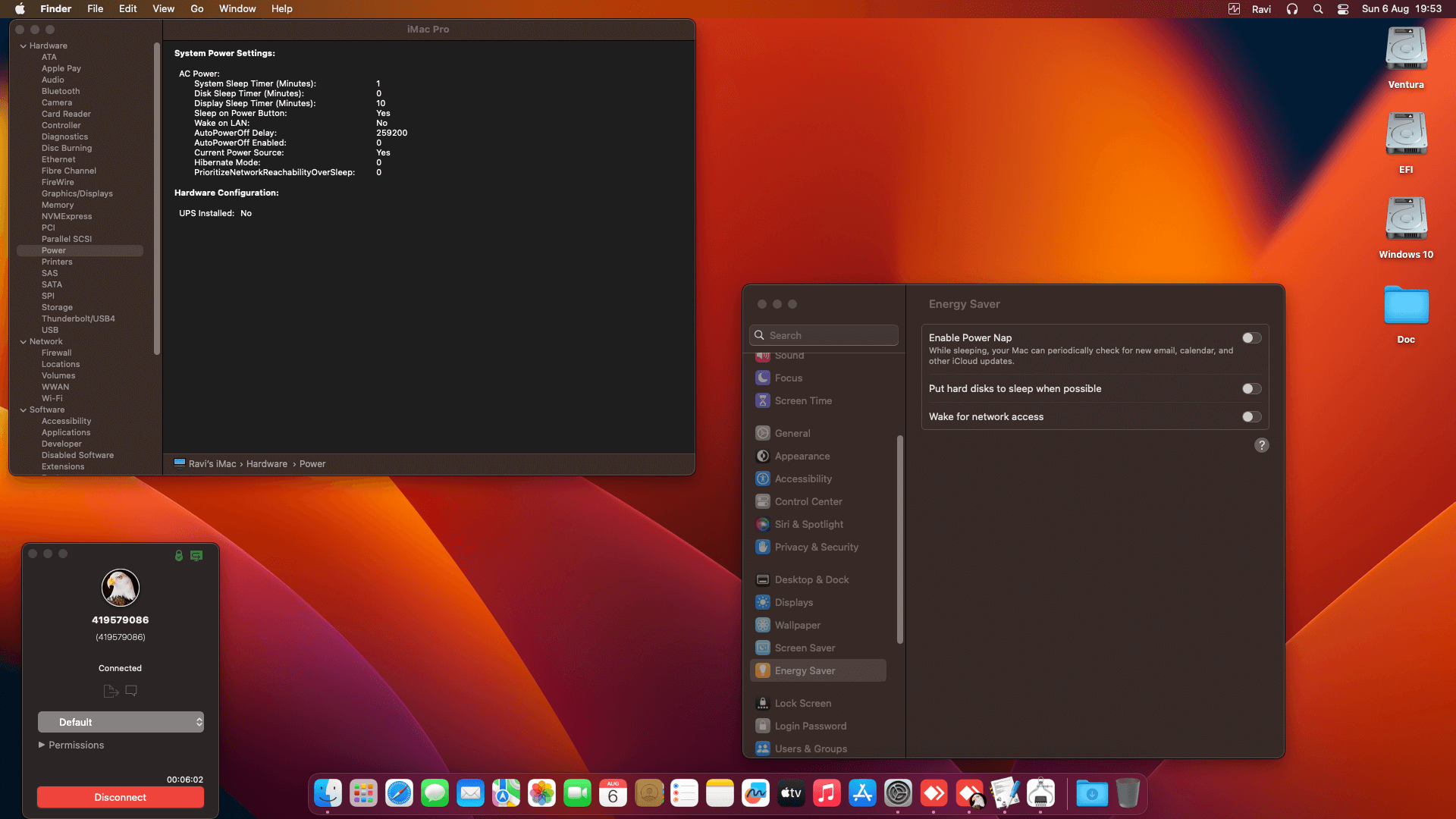
Task: Toggle Put hard disks to sleep
Action: 1252,389
